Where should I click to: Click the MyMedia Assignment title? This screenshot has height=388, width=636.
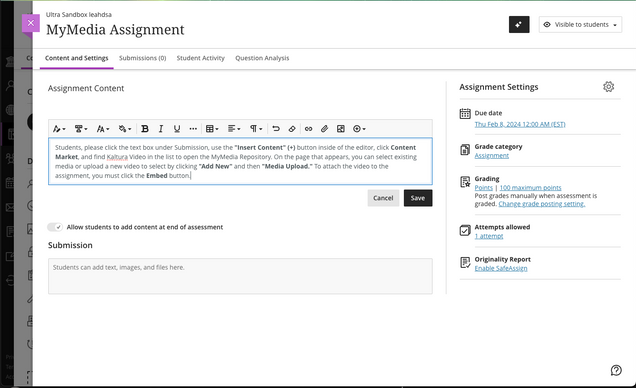click(x=115, y=30)
